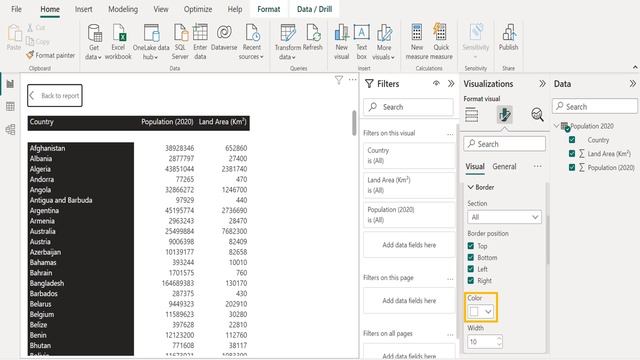Image resolution: width=640 pixels, height=360 pixels.
Task: Refresh the data from the ribbon
Action: (313, 38)
